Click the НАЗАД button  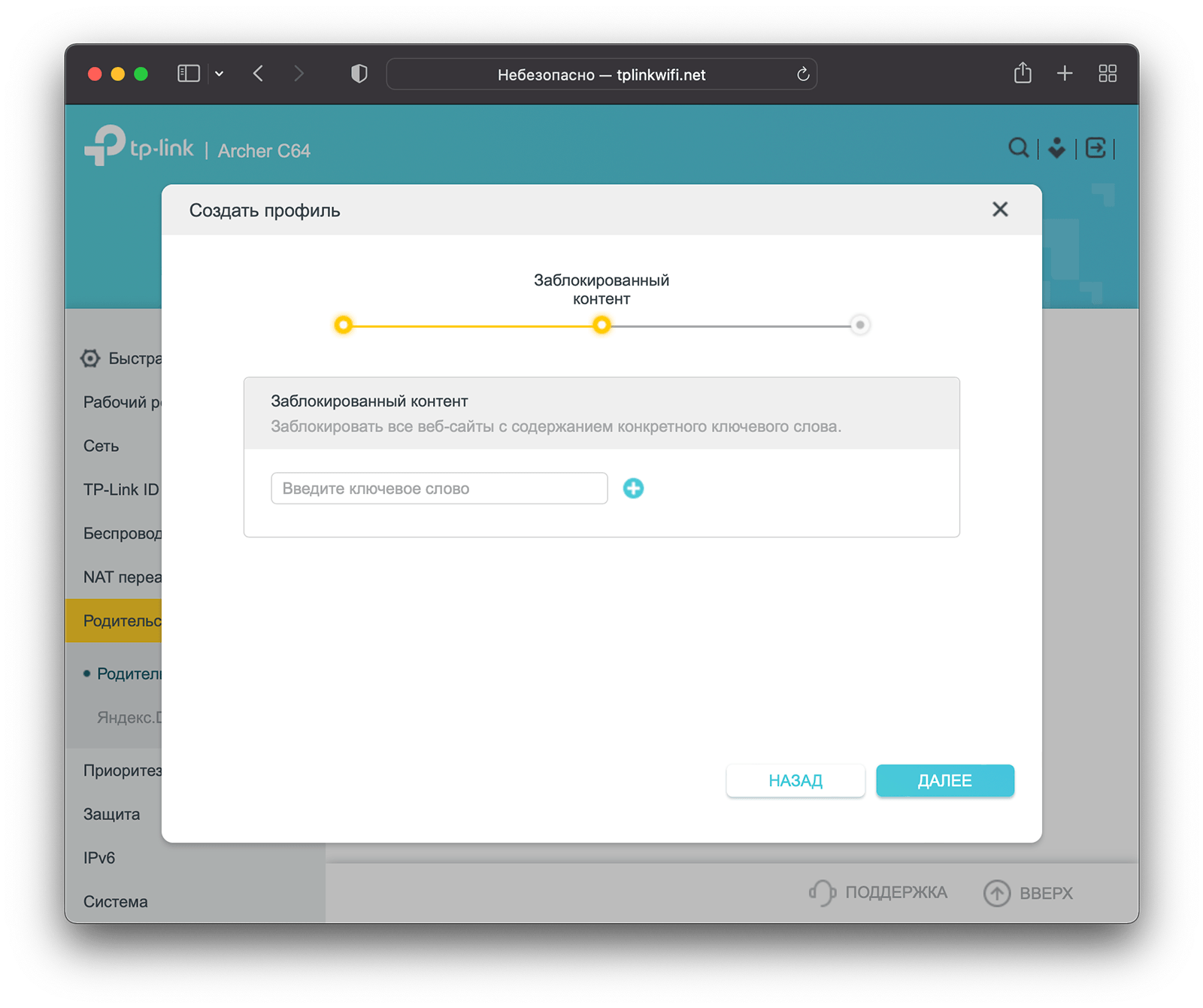click(x=795, y=780)
